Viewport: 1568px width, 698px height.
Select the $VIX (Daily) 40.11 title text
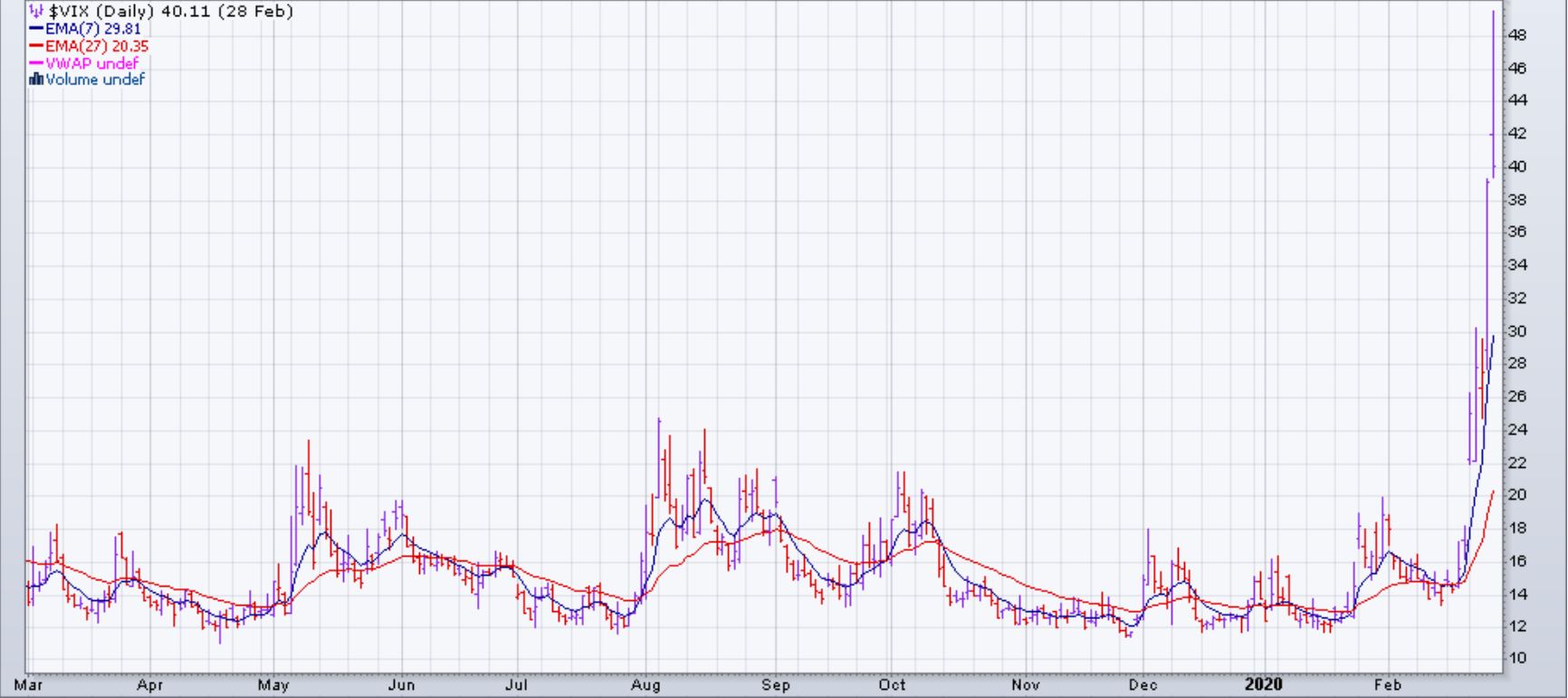pos(170,12)
